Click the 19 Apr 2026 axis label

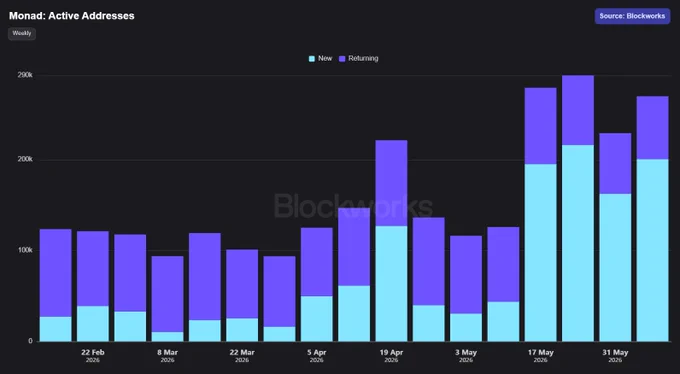click(x=391, y=356)
